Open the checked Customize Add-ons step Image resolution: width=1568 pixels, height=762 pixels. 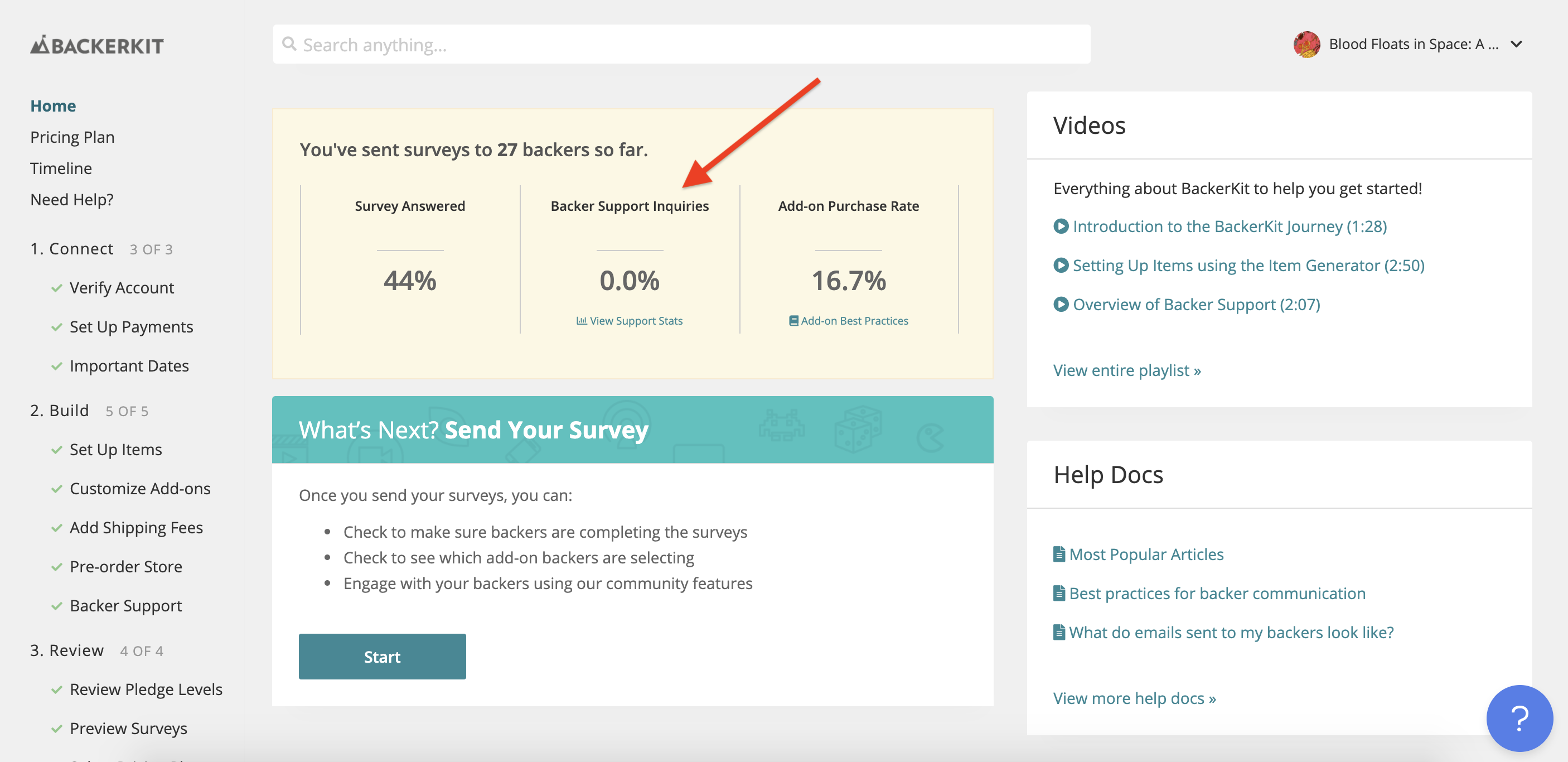click(139, 489)
